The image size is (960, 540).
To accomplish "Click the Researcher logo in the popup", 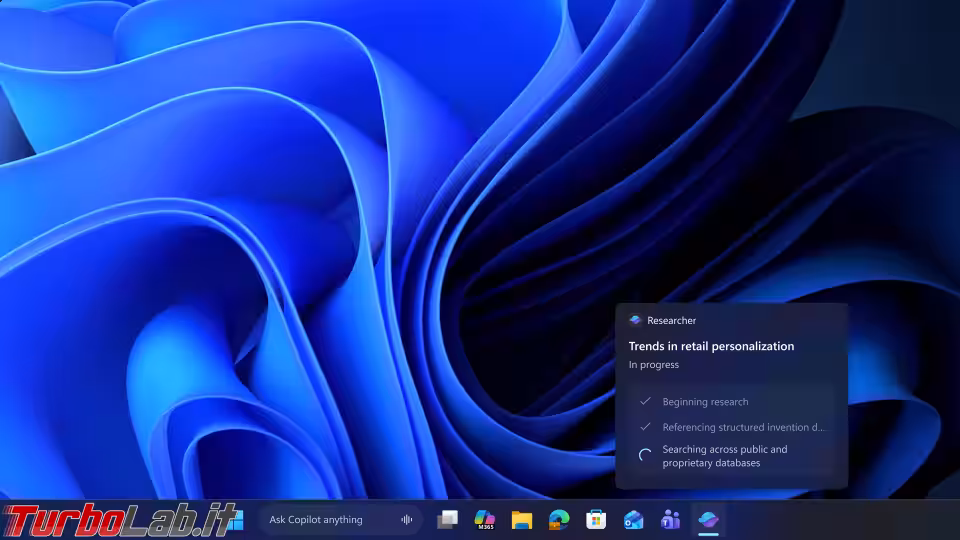I will [x=635, y=320].
